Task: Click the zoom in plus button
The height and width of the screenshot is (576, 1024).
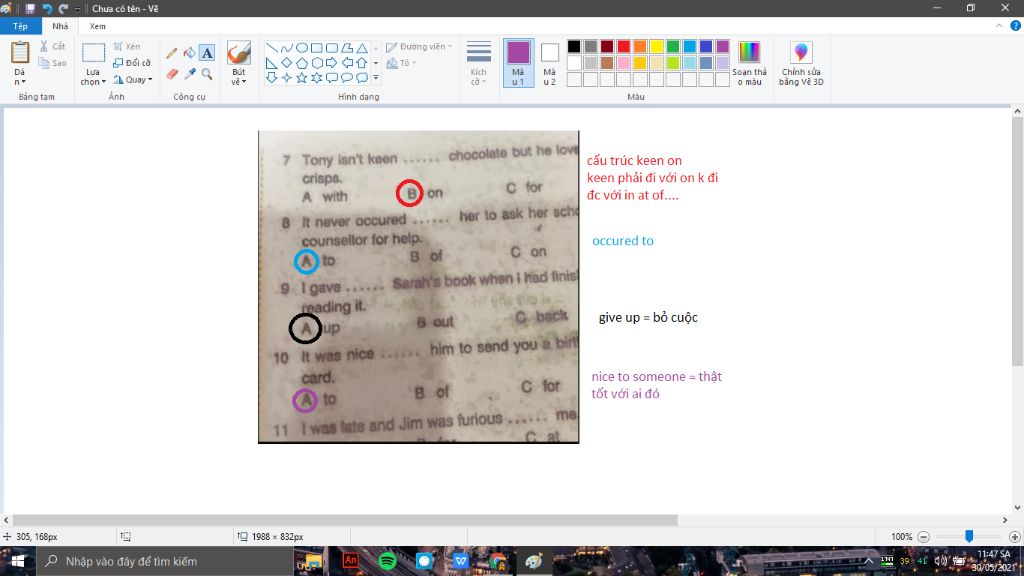Action: pyautogui.click(x=1014, y=537)
